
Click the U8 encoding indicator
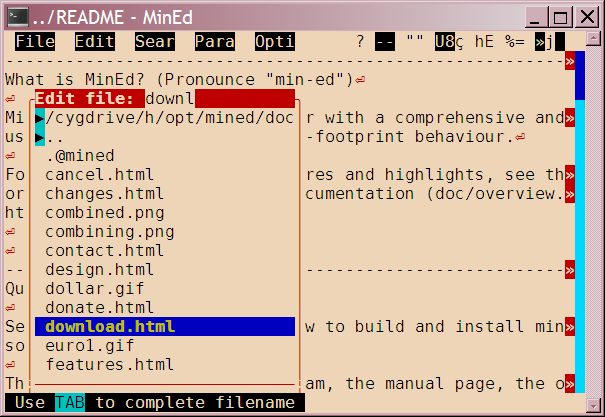(x=444, y=41)
